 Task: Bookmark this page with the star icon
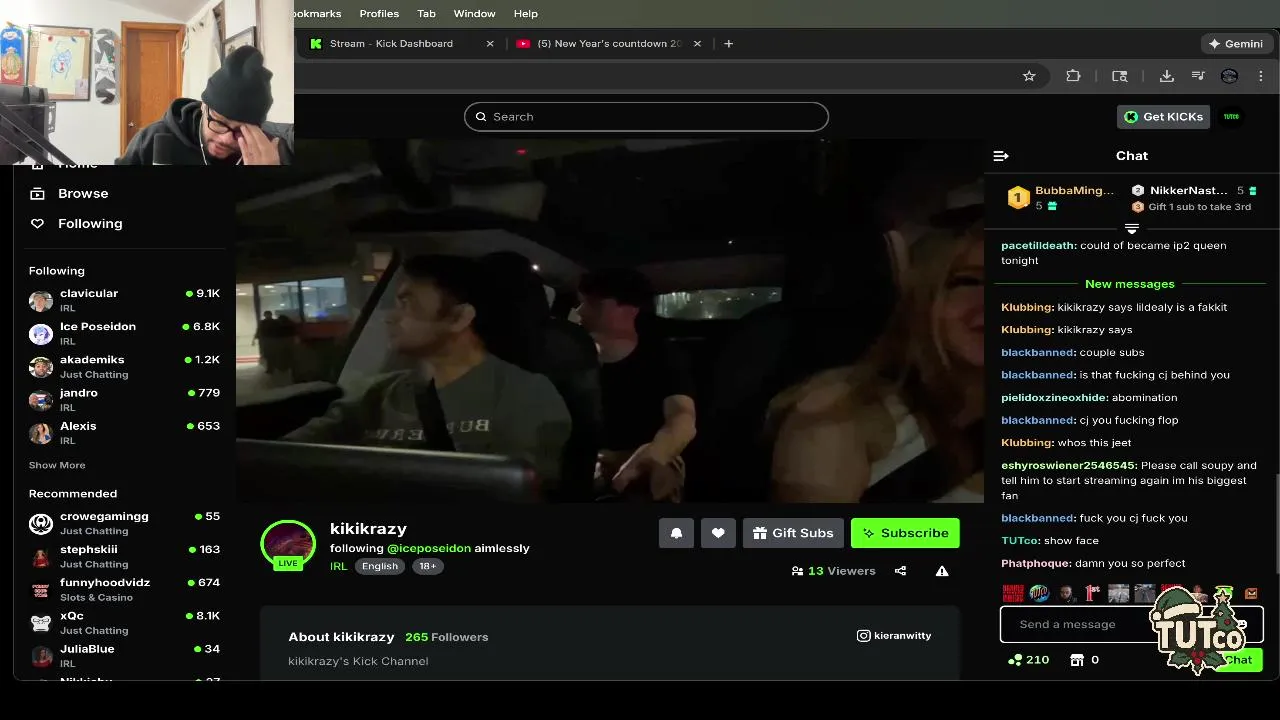[1029, 76]
